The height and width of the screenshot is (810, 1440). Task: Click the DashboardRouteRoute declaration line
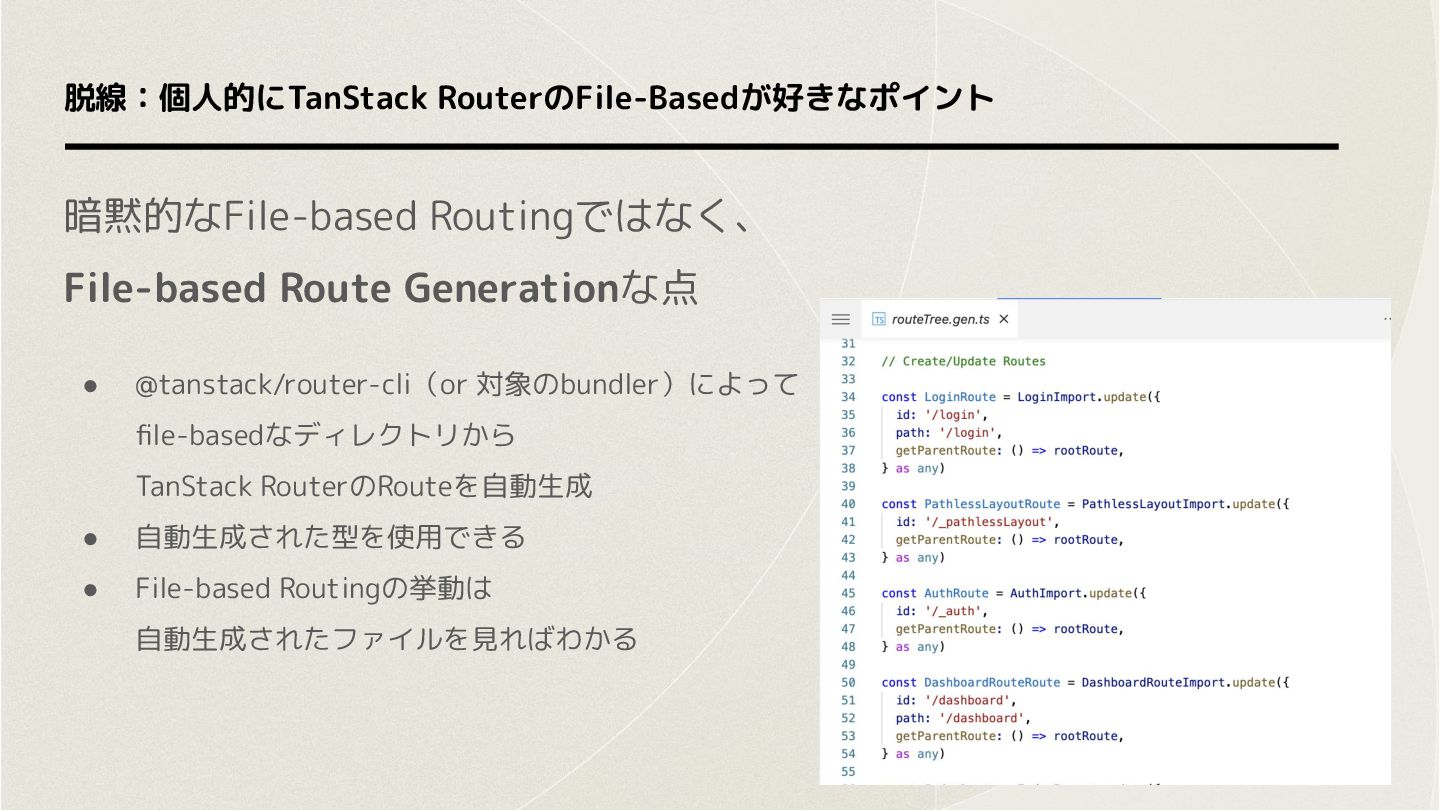pyautogui.click(x=1085, y=682)
